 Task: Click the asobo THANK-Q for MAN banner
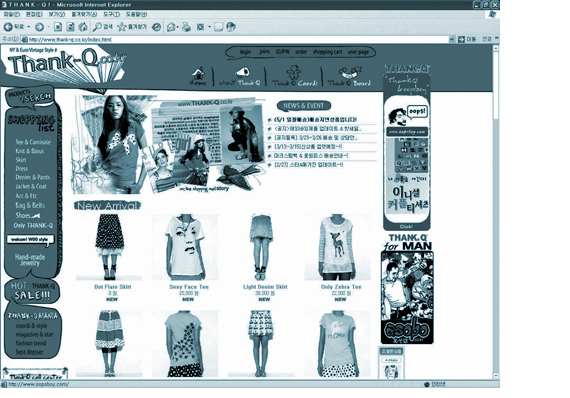407,289
